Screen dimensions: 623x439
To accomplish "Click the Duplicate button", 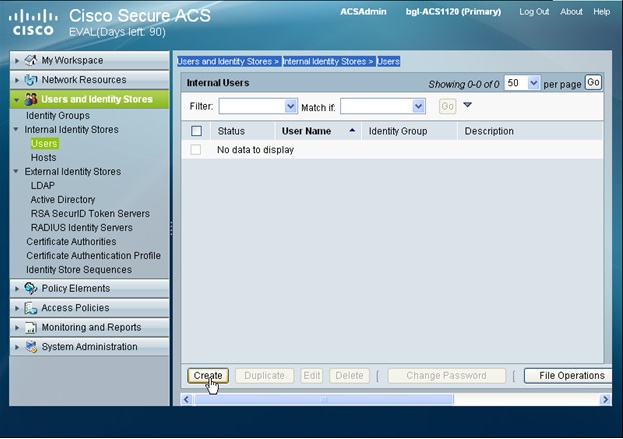I will click(x=264, y=375).
